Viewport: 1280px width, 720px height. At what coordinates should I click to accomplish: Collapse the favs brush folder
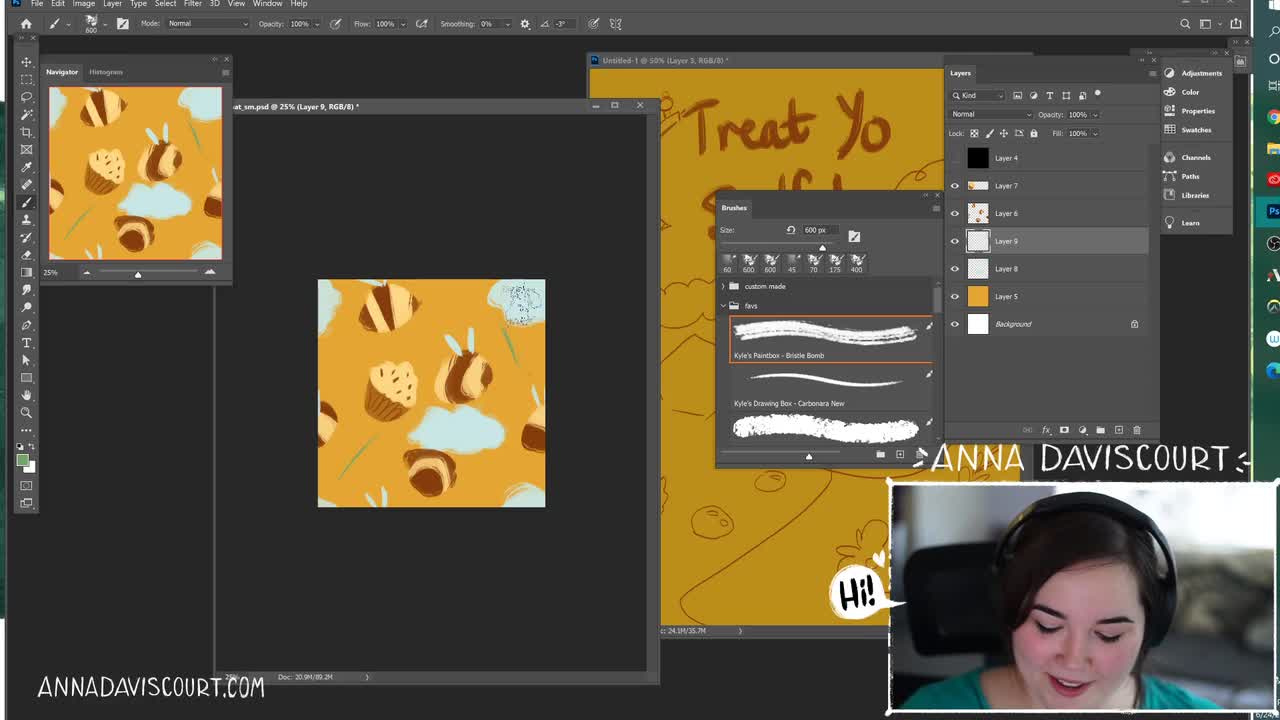pos(724,305)
